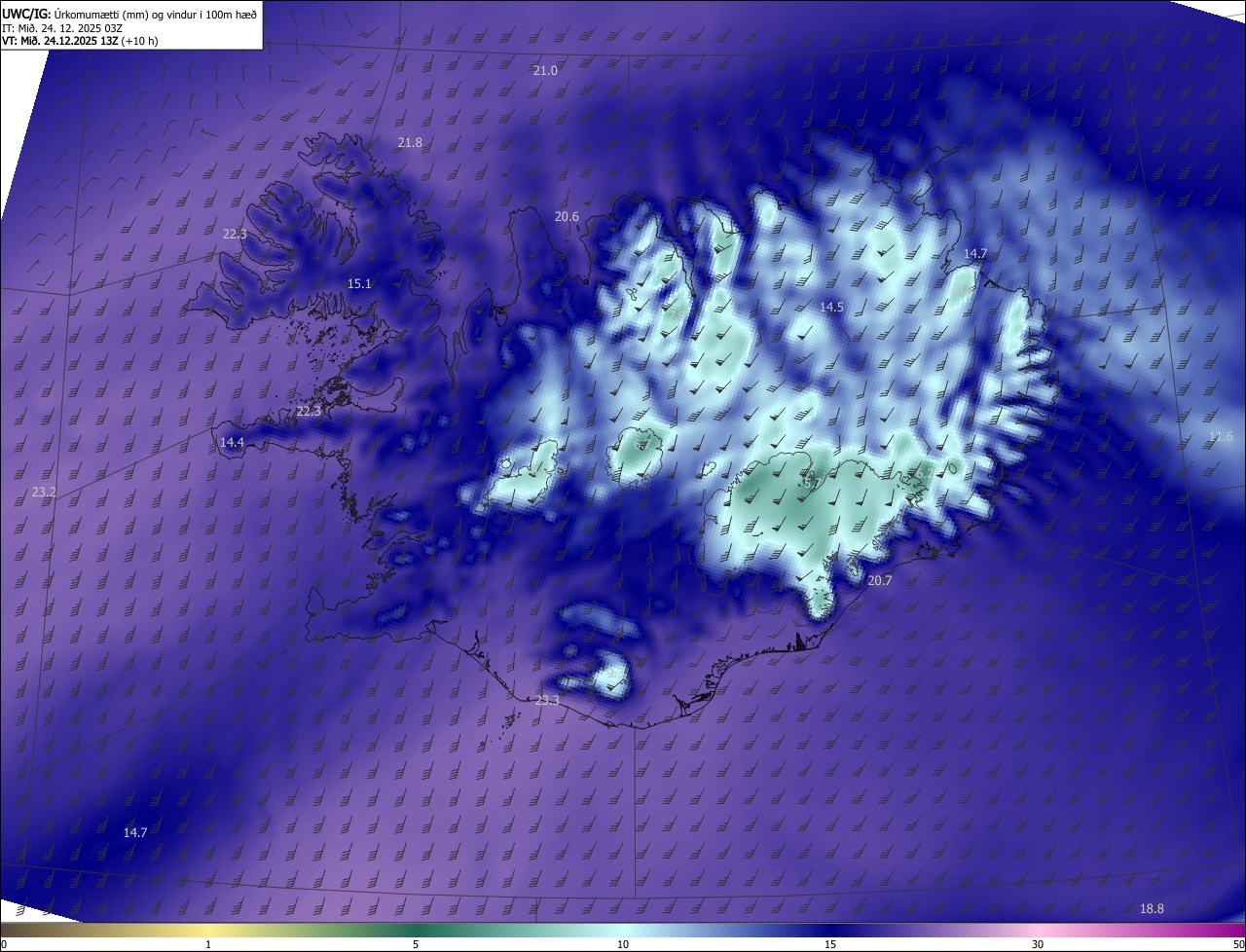
Task: Click the 21.0 value label on the map
Action: 545,71
